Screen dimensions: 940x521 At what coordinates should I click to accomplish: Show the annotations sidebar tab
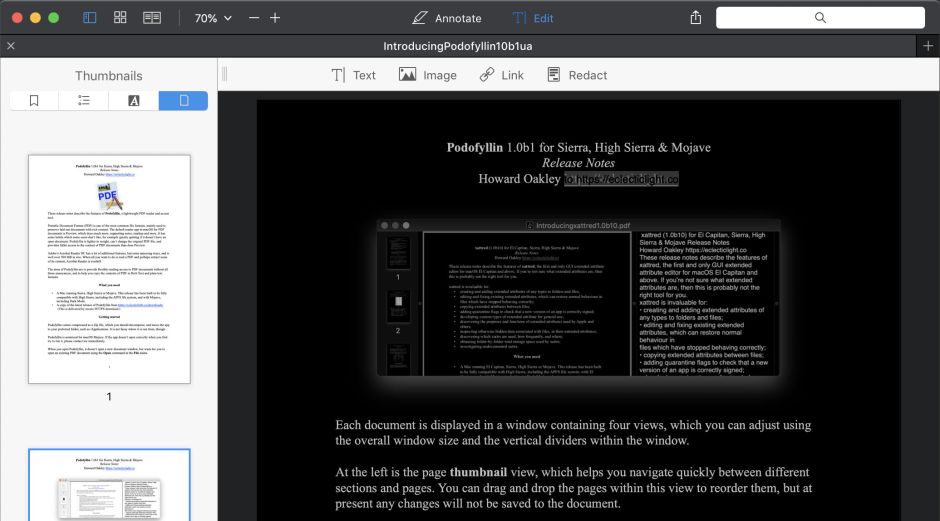click(x=133, y=100)
